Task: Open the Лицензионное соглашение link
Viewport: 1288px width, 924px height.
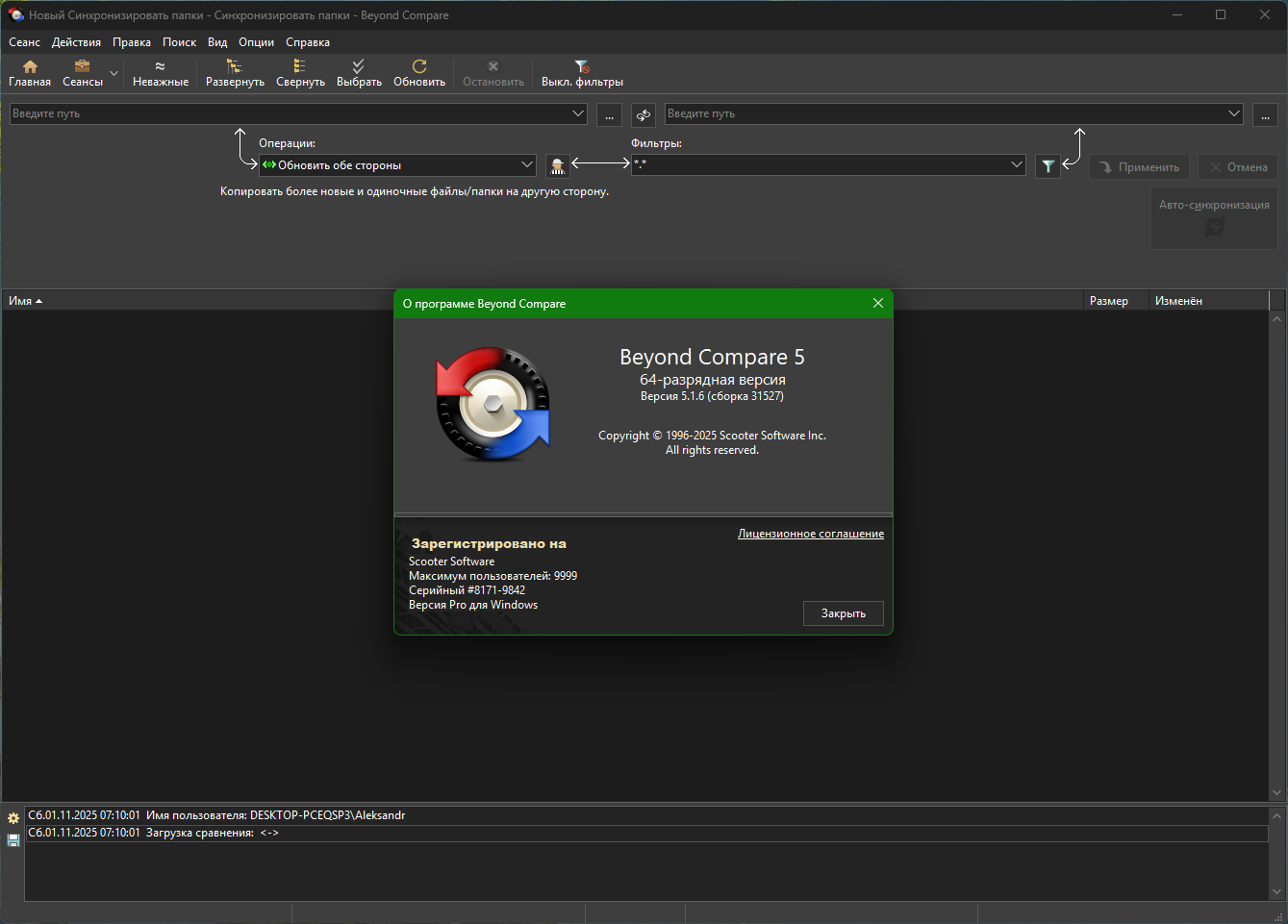Action: tap(810, 534)
